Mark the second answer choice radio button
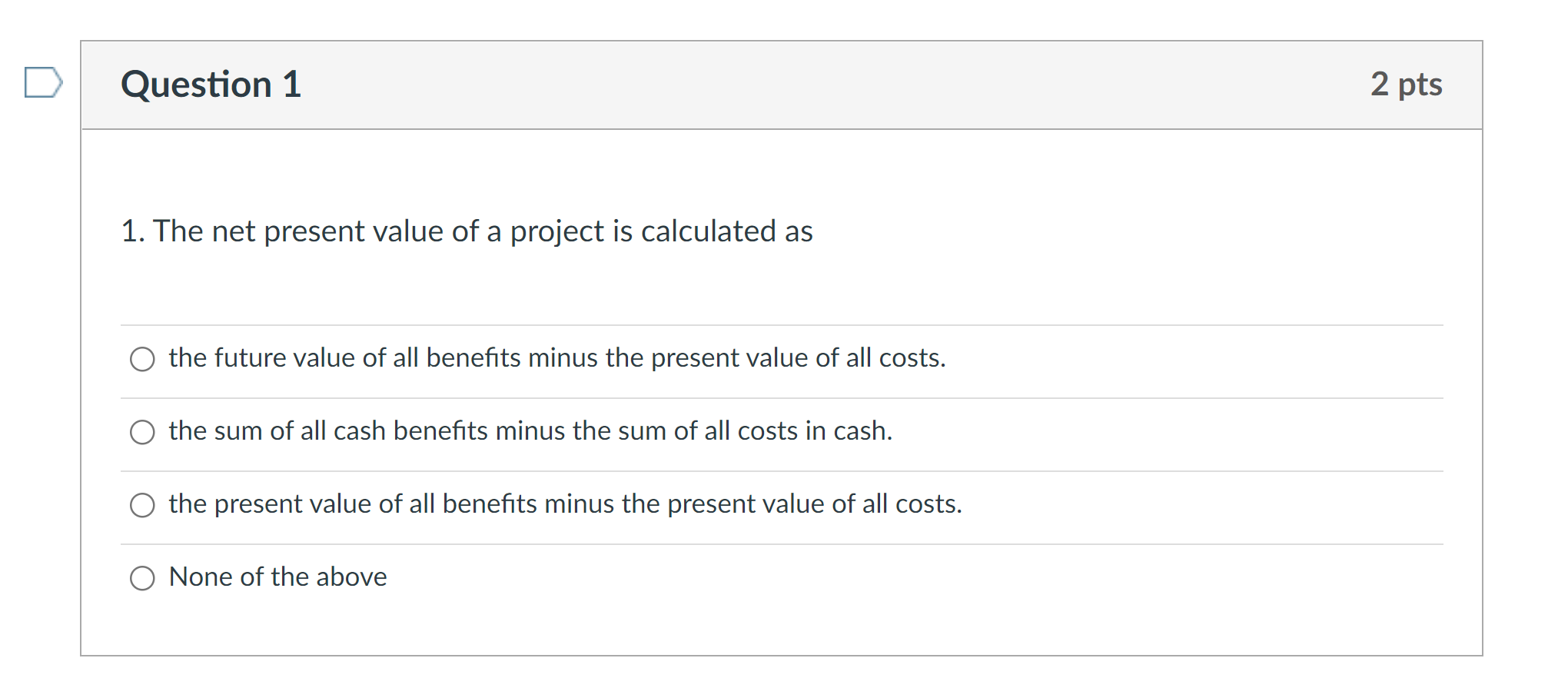 pyautogui.click(x=141, y=432)
